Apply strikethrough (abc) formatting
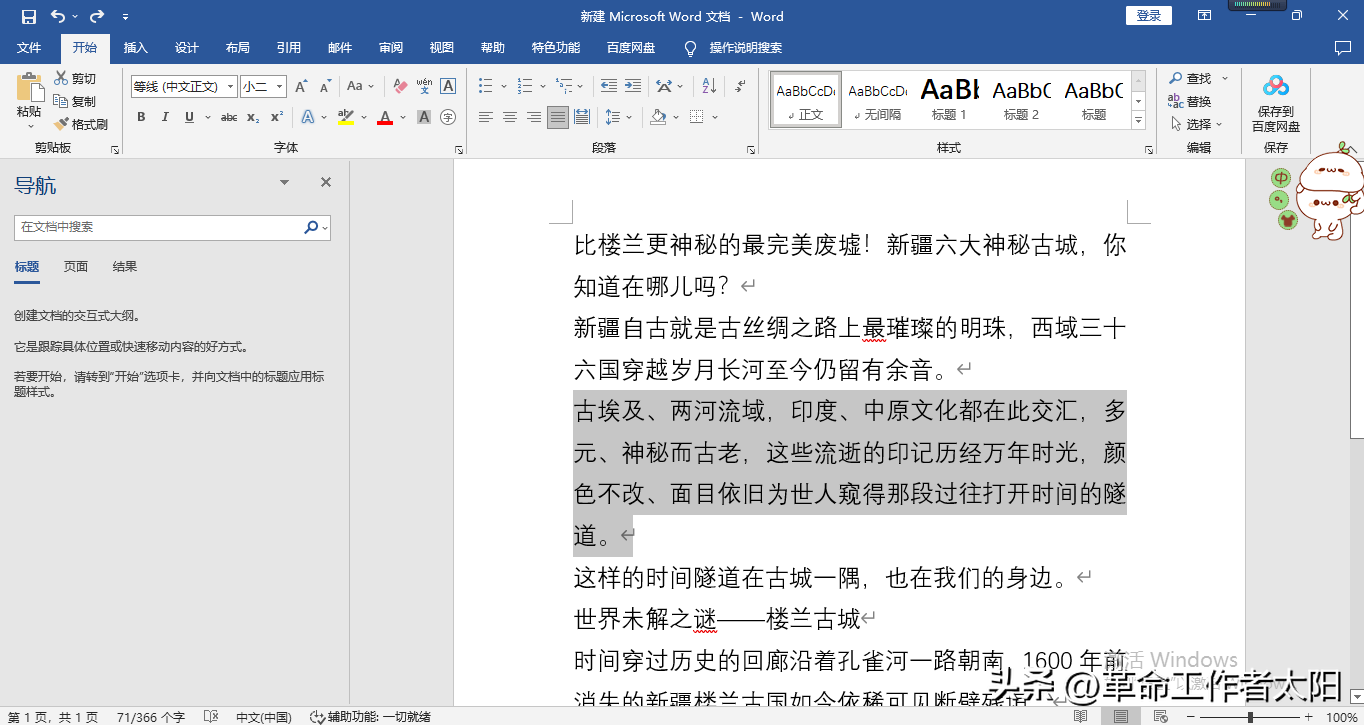The height and width of the screenshot is (725, 1364). [x=229, y=117]
